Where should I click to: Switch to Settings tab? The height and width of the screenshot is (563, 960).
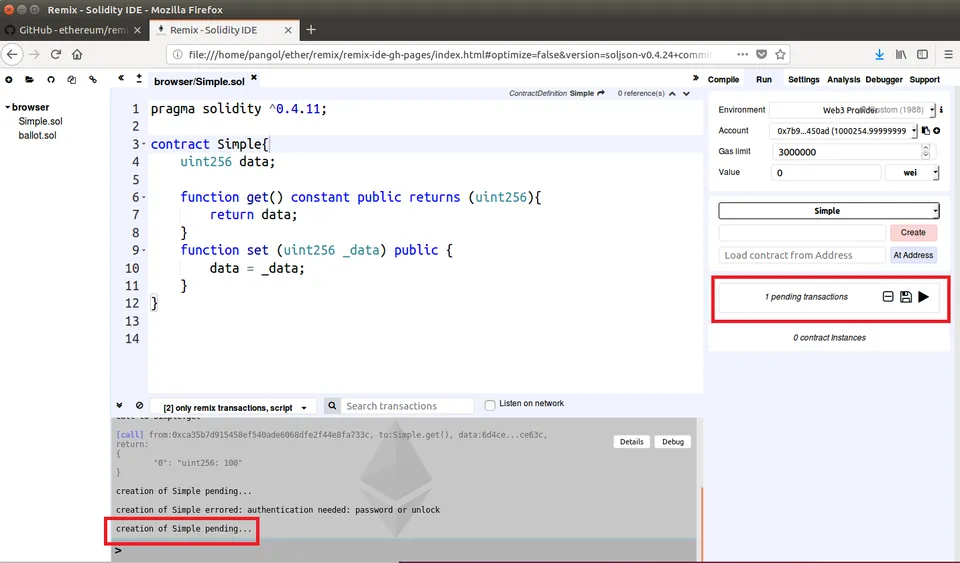(803, 80)
